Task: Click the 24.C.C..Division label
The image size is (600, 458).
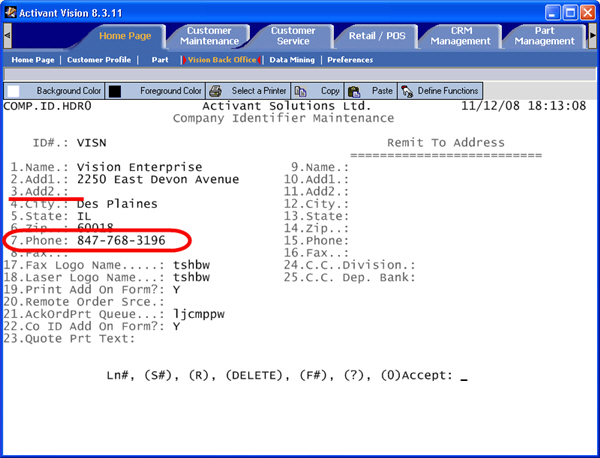Action: [x=349, y=265]
